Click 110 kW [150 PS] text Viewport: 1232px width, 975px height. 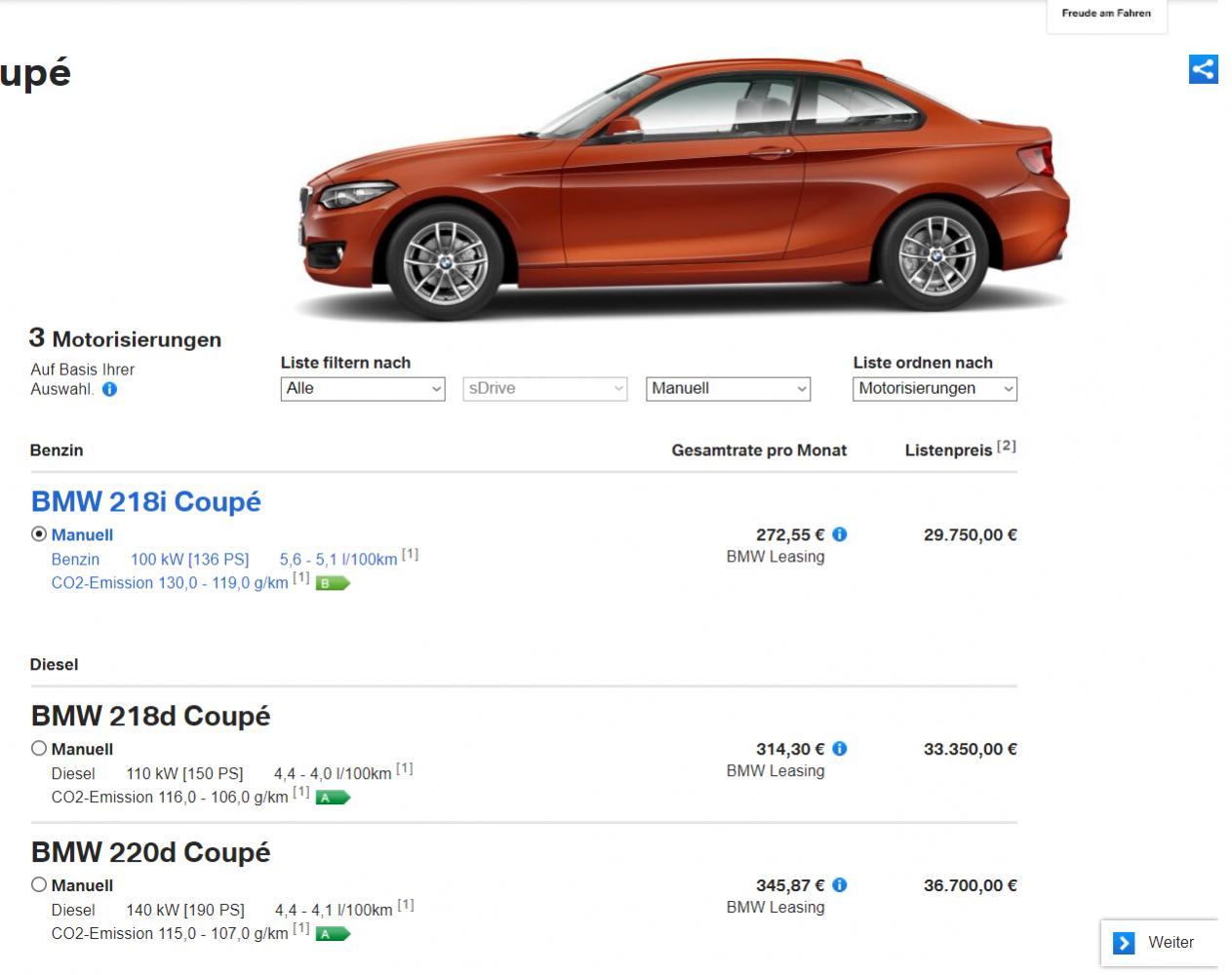point(184,774)
